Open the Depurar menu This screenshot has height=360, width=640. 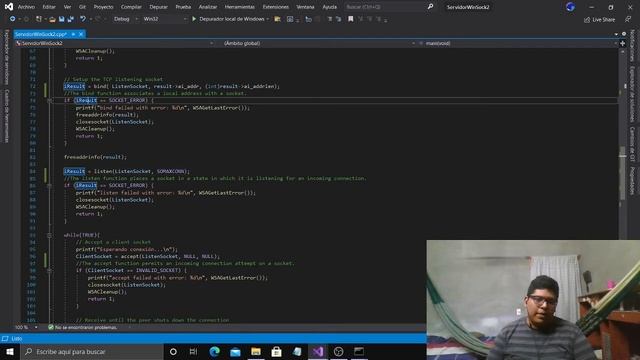[x=158, y=7]
